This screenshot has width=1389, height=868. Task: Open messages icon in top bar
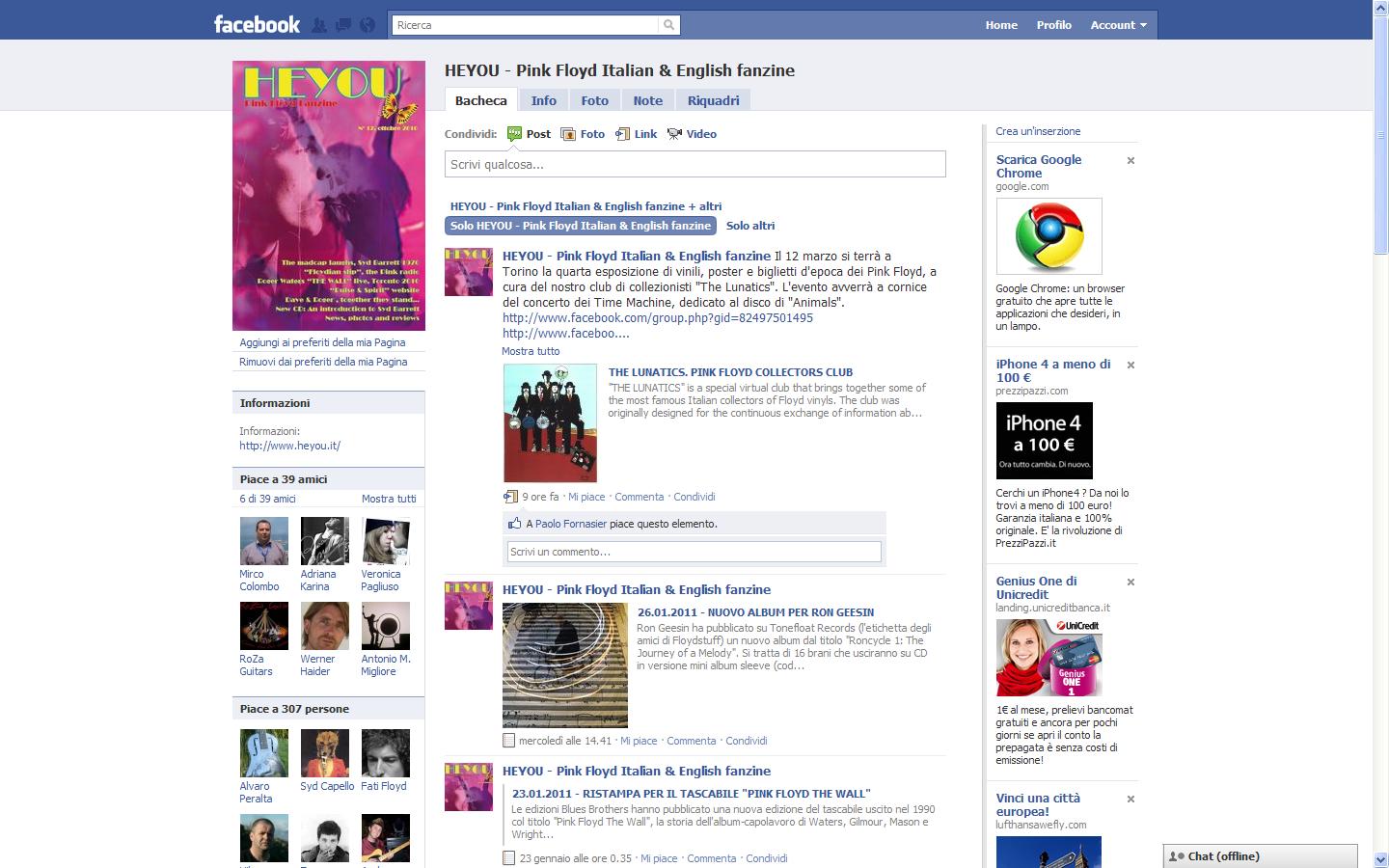click(343, 25)
